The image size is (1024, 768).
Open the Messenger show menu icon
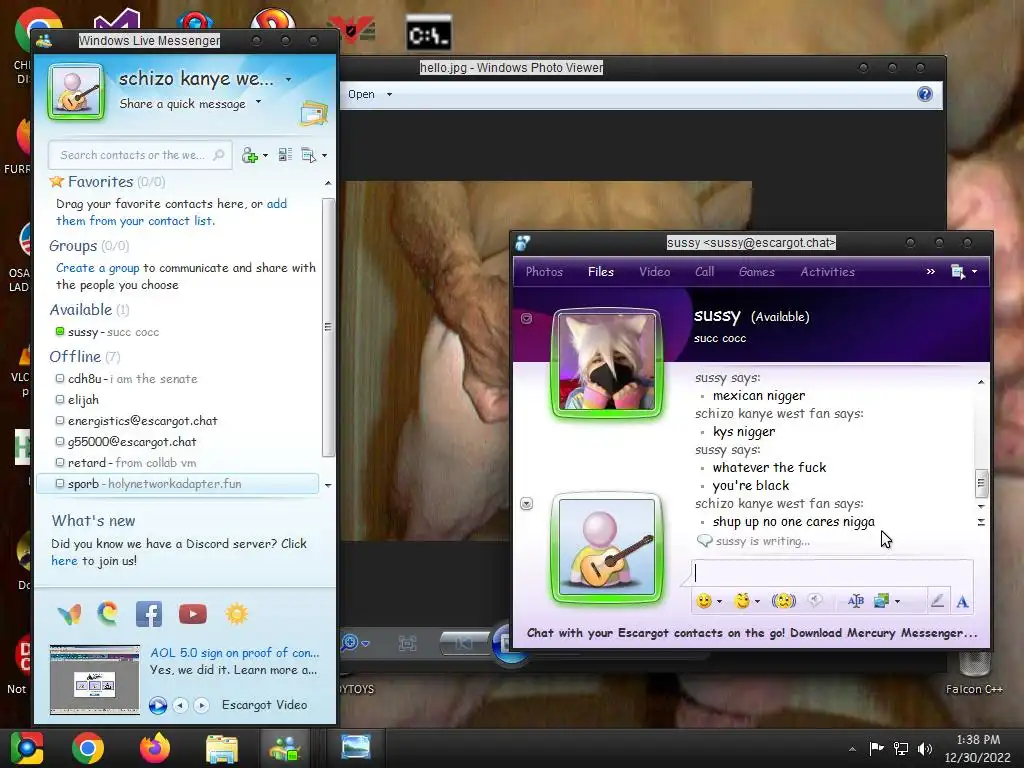[308, 155]
